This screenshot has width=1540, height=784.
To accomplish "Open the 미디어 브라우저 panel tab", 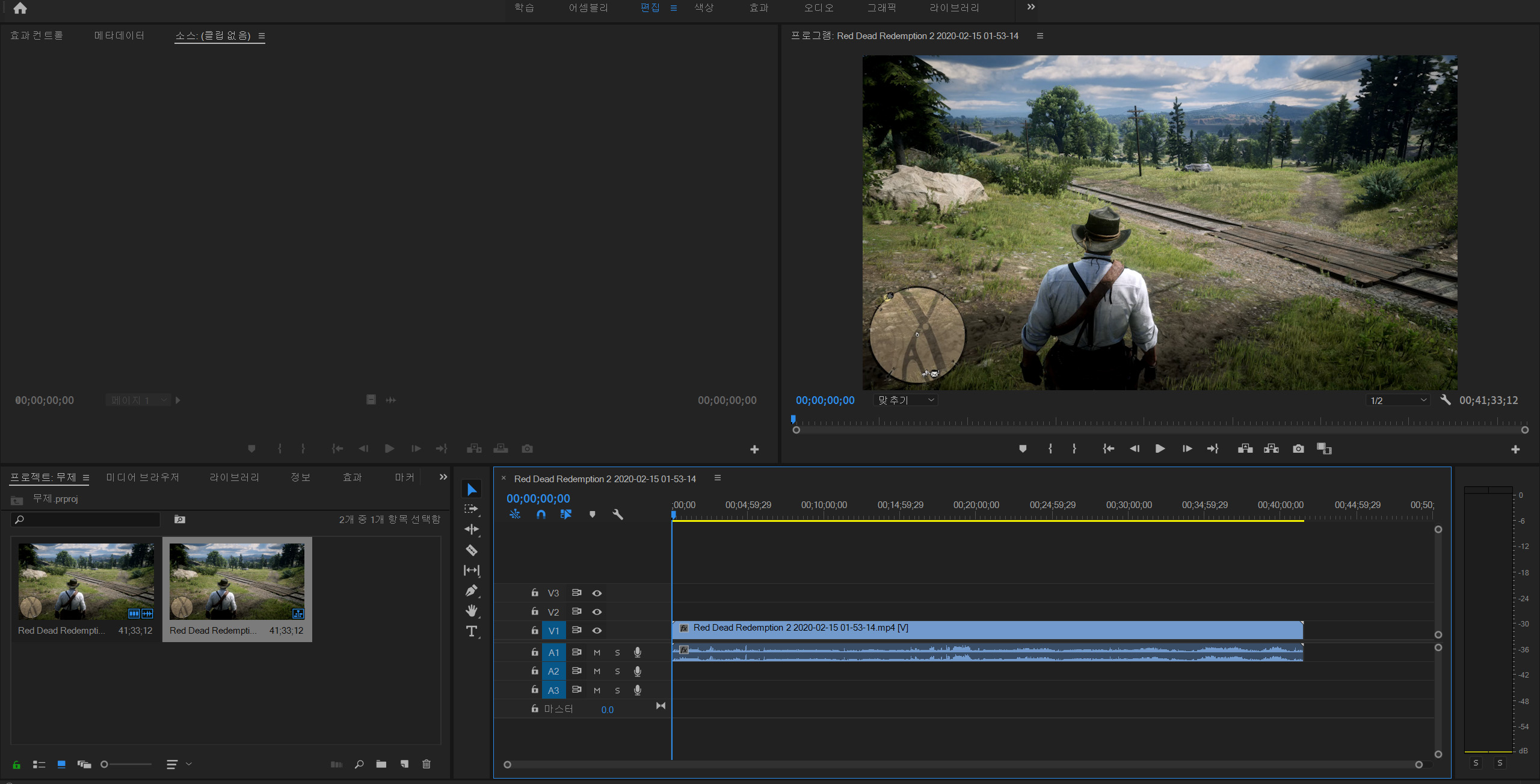I will [x=143, y=477].
